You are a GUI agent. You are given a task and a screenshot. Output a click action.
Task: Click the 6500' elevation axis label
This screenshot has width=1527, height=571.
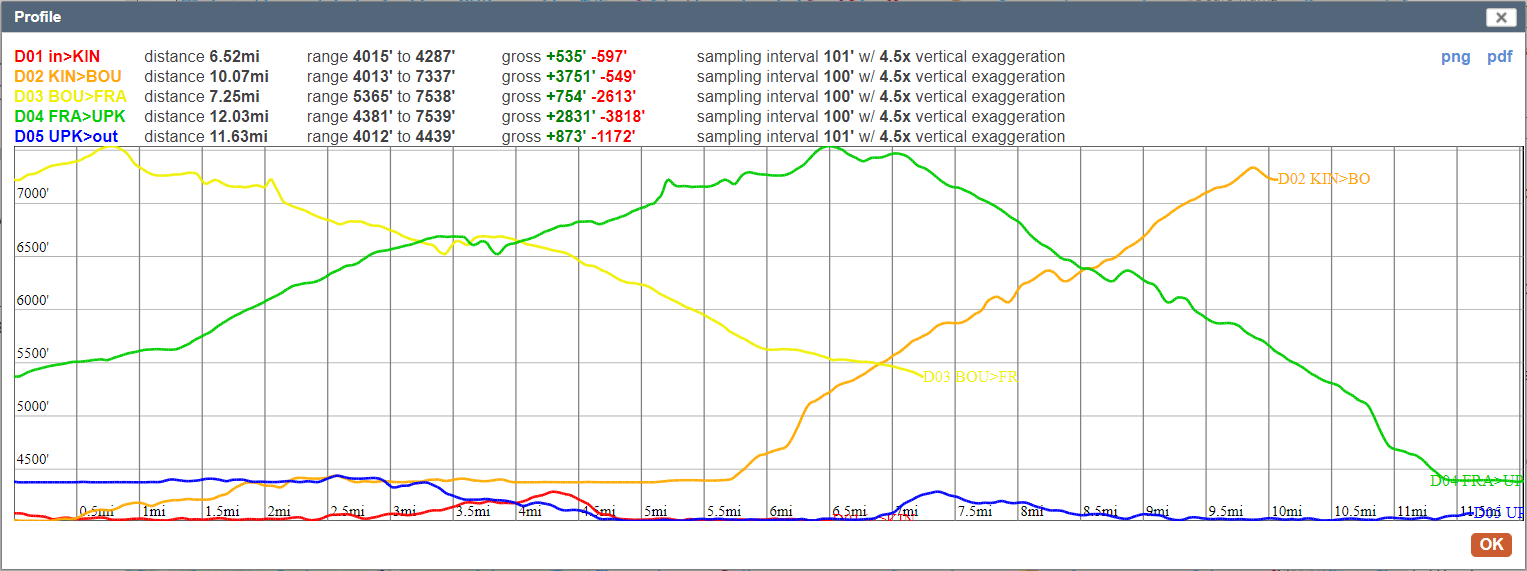tap(32, 247)
